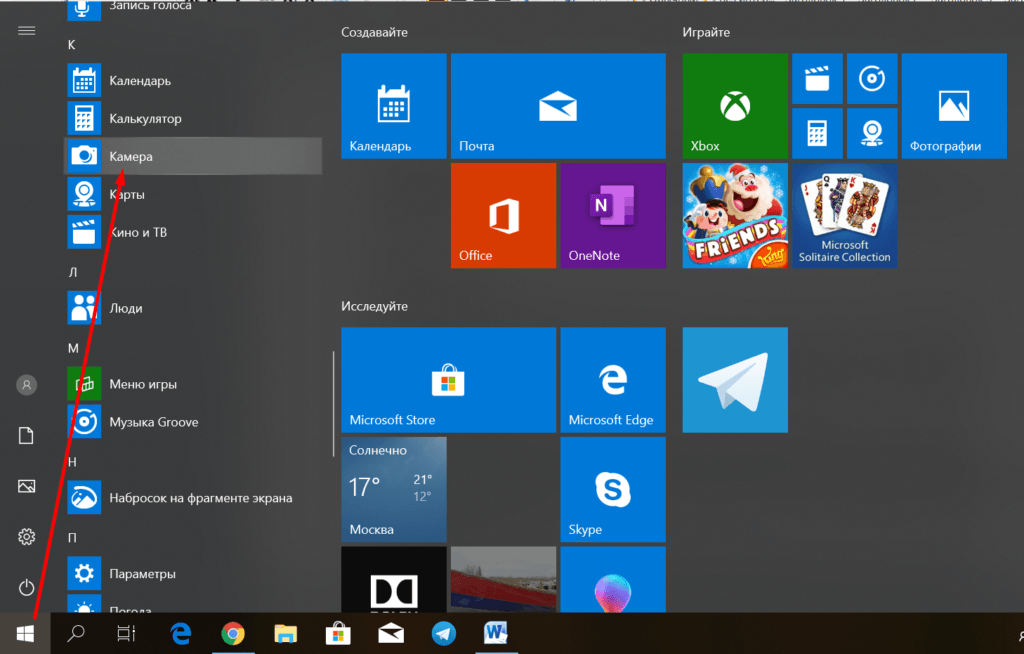
Task: Click the orange Office tile
Action: click(503, 216)
